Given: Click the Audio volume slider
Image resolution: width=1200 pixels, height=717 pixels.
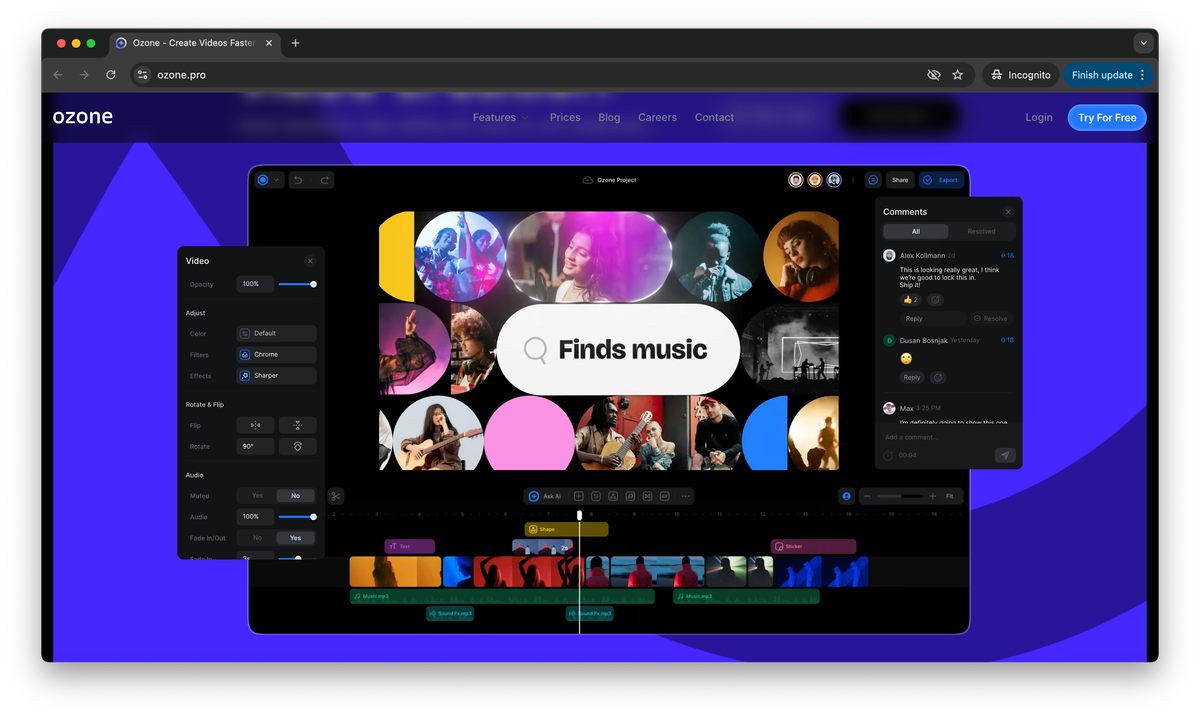Looking at the screenshot, I should pyautogui.click(x=297, y=517).
